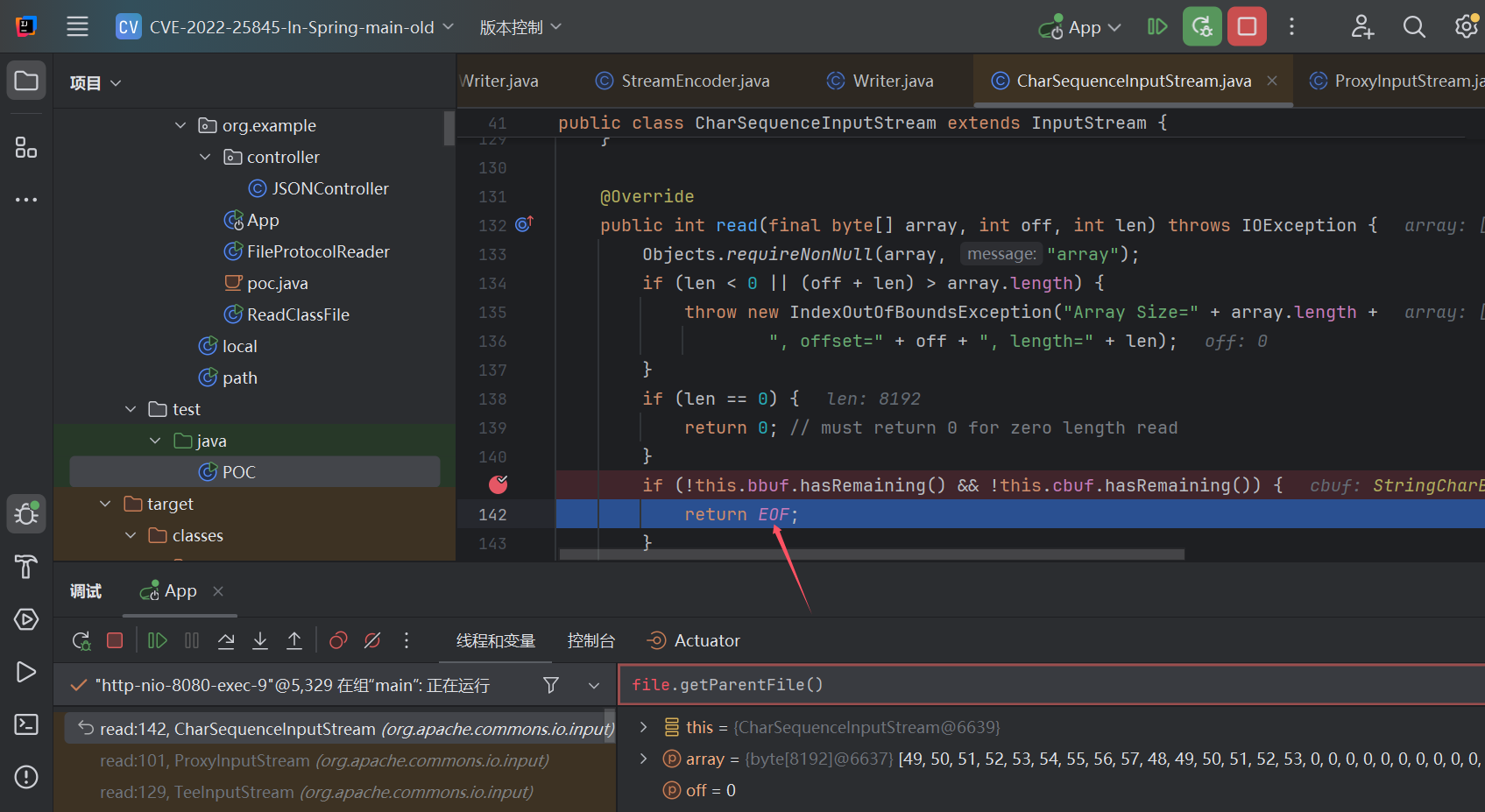Step into in debug toolbar
1485x812 pixels.
click(260, 640)
